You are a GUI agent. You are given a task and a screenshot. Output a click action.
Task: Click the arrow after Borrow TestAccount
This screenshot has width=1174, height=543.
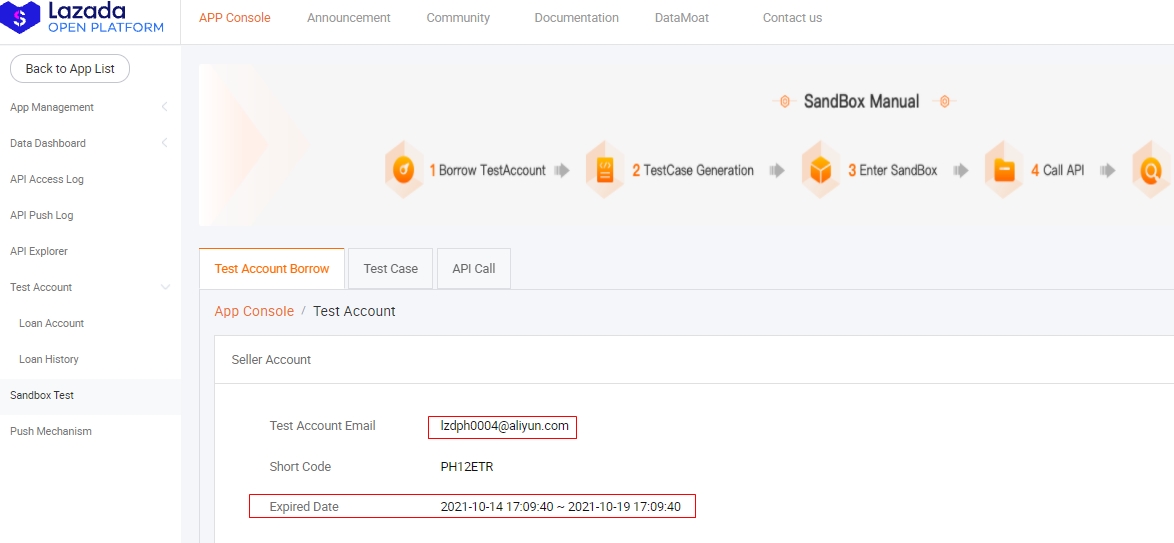[562, 171]
